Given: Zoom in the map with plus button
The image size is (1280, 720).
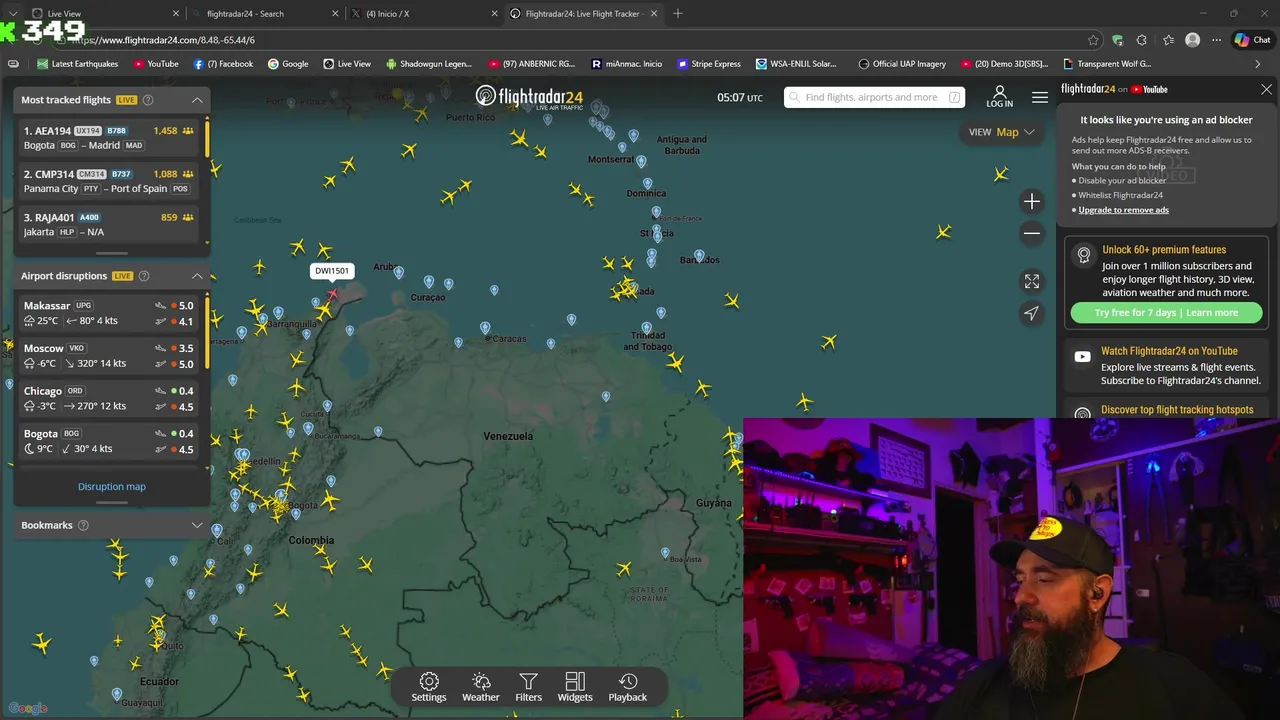Looking at the screenshot, I should coord(1031,201).
